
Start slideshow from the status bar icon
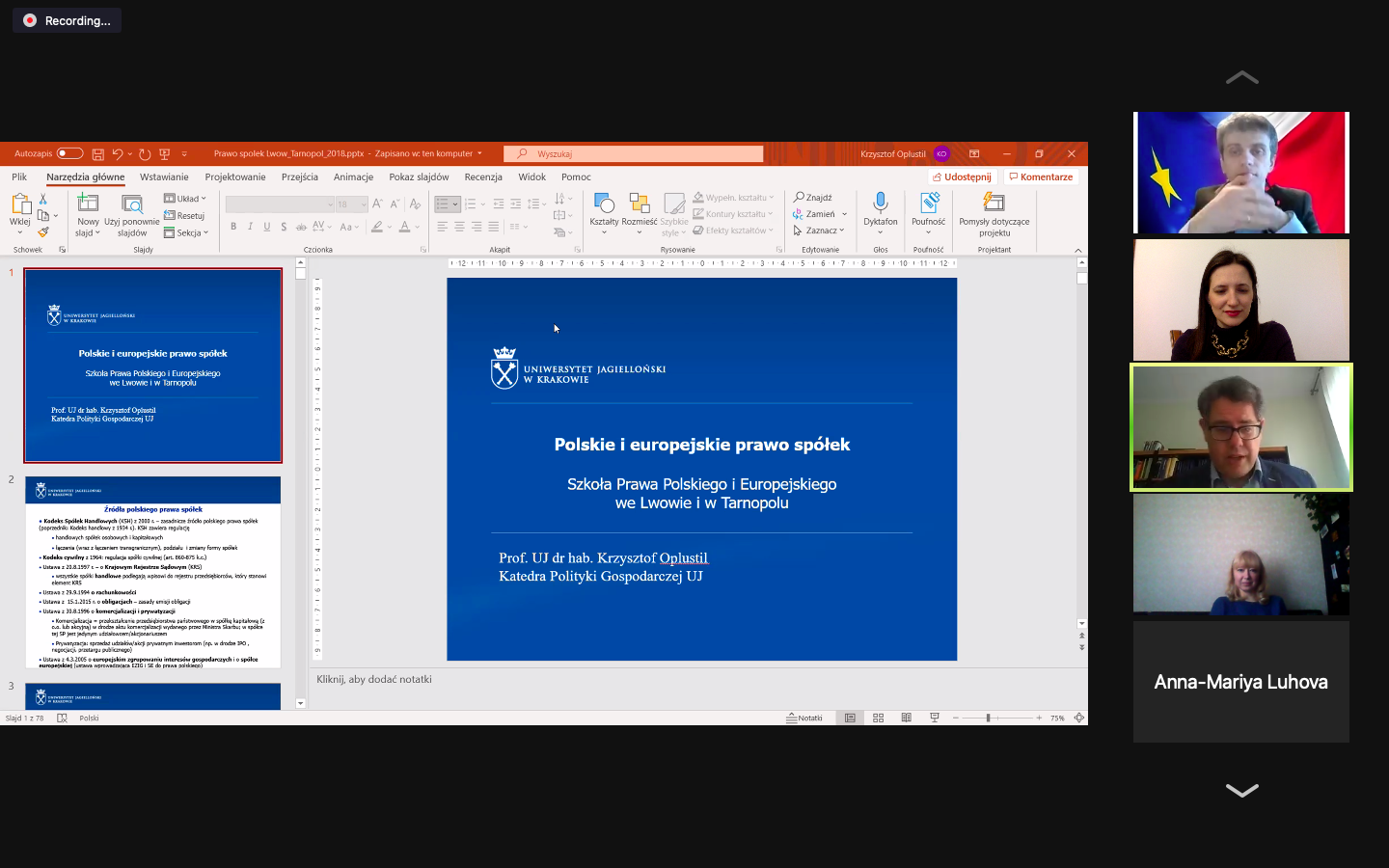click(934, 718)
